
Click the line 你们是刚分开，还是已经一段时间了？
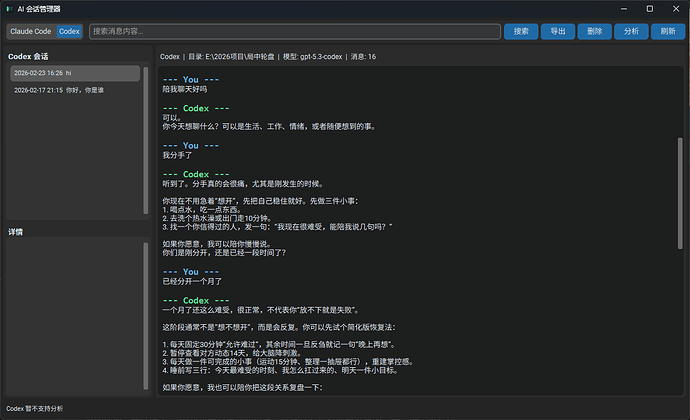[224, 253]
